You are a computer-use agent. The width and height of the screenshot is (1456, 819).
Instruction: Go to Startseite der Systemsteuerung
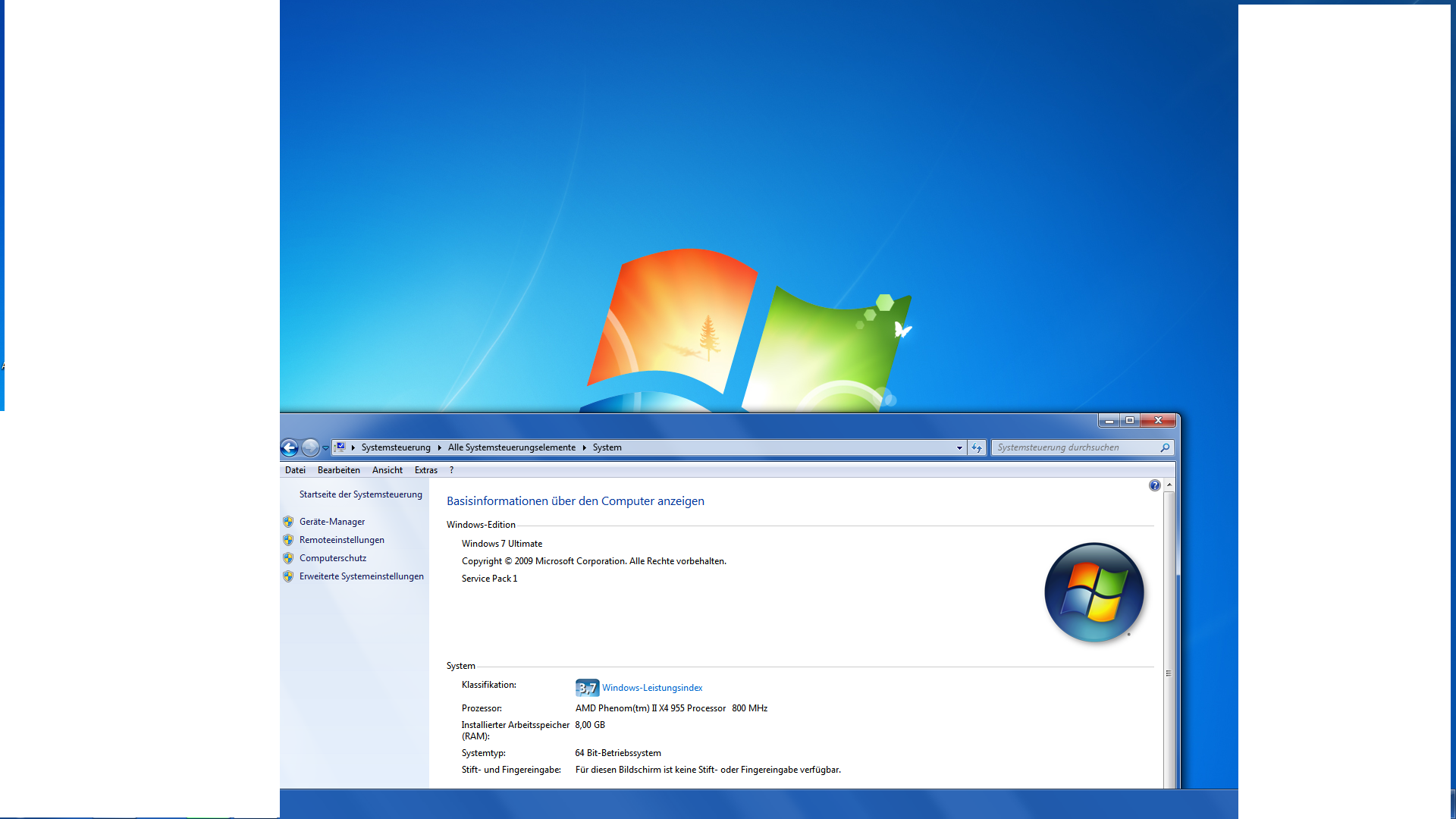[360, 494]
